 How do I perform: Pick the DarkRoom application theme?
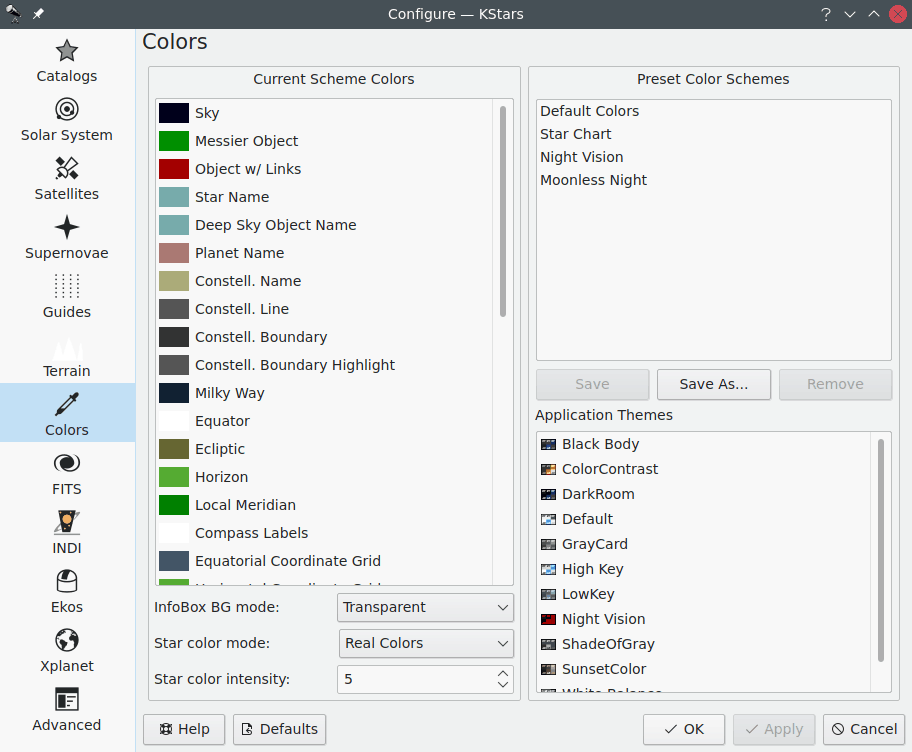597,494
